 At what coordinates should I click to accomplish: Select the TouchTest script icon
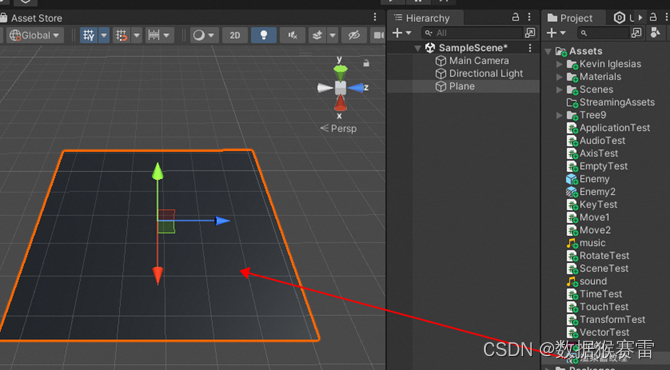click(572, 307)
